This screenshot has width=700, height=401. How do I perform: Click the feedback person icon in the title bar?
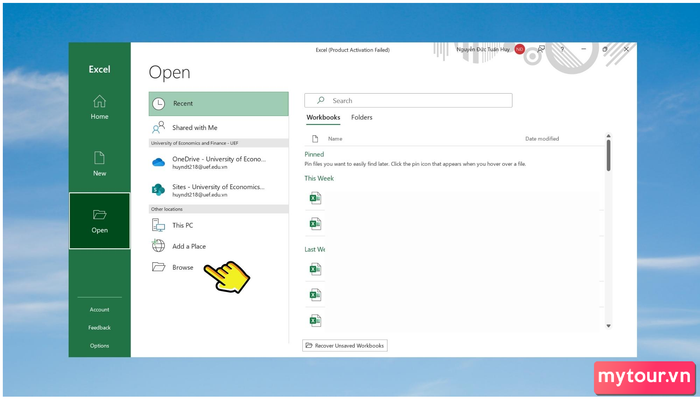pyautogui.click(x=541, y=49)
